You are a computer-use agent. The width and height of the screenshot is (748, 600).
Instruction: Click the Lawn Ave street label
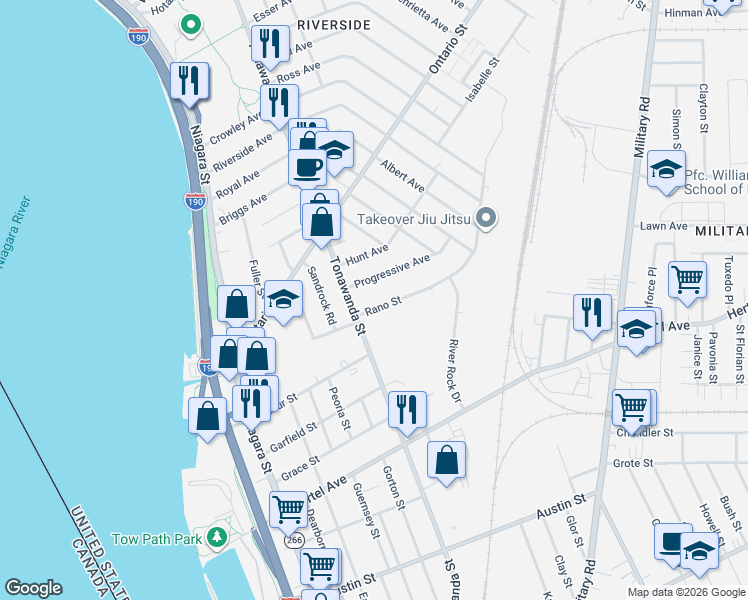click(664, 226)
